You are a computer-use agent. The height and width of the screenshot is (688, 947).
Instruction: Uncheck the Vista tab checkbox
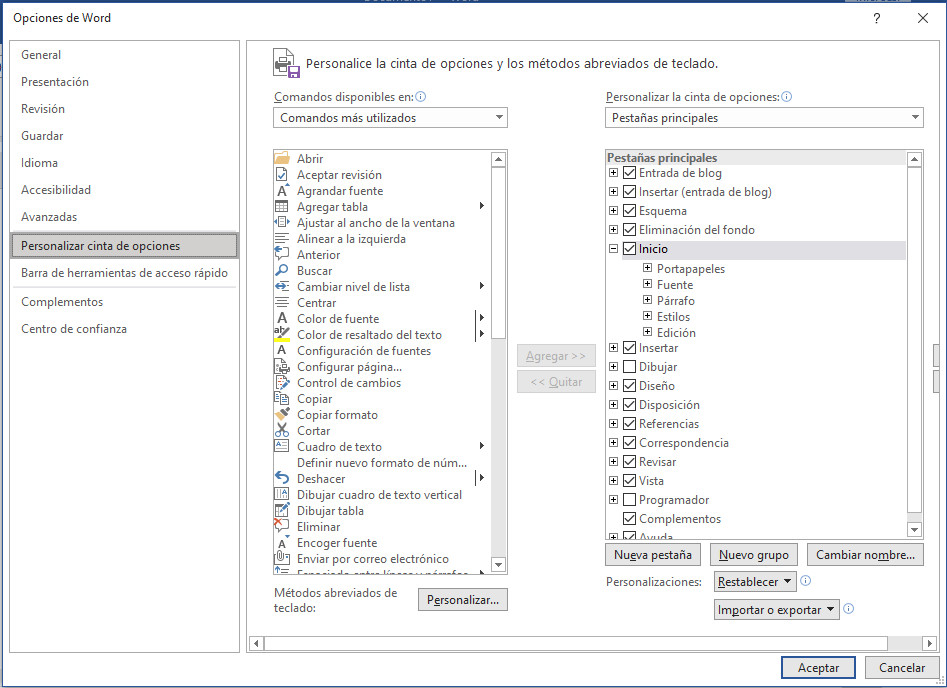pos(629,481)
